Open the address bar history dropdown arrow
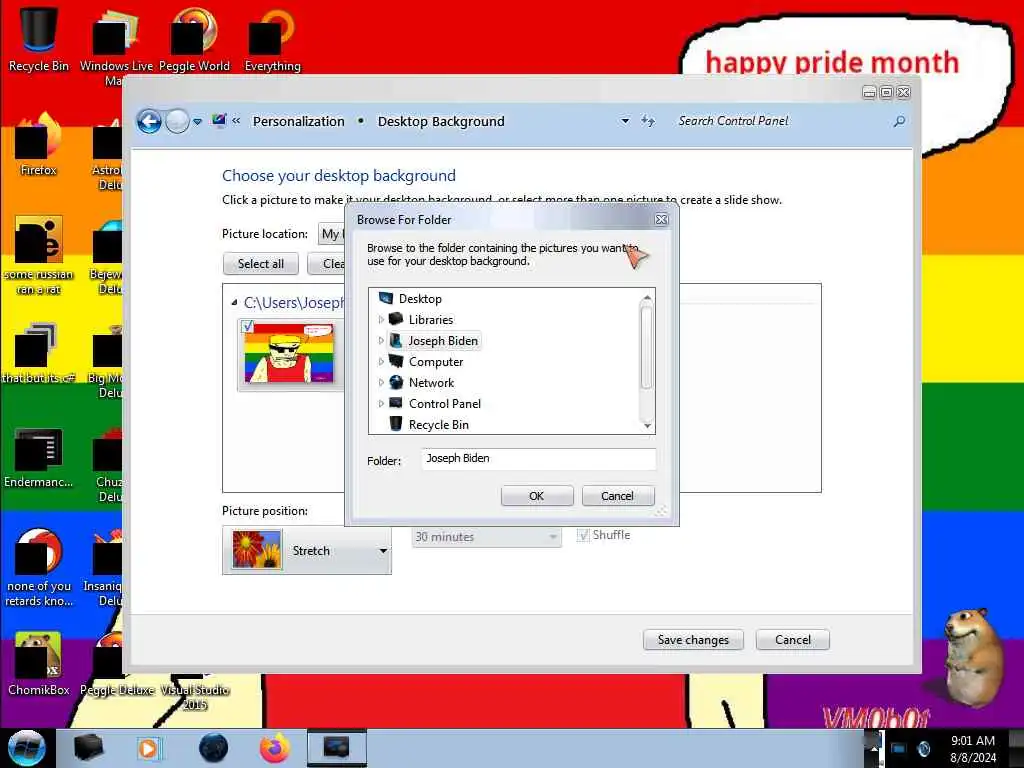 625,121
